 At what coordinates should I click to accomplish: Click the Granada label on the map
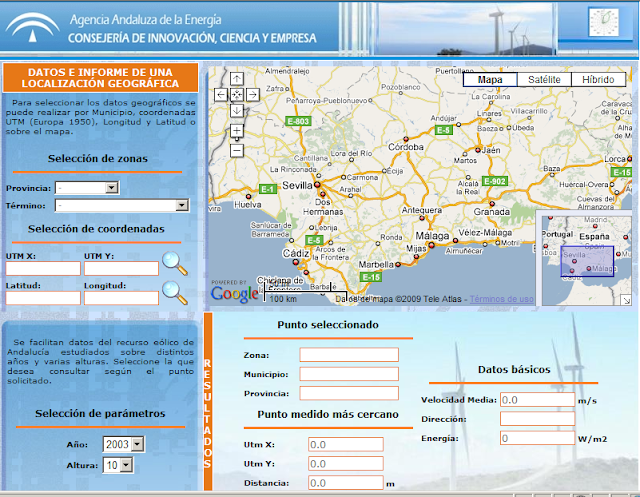pyautogui.click(x=491, y=212)
